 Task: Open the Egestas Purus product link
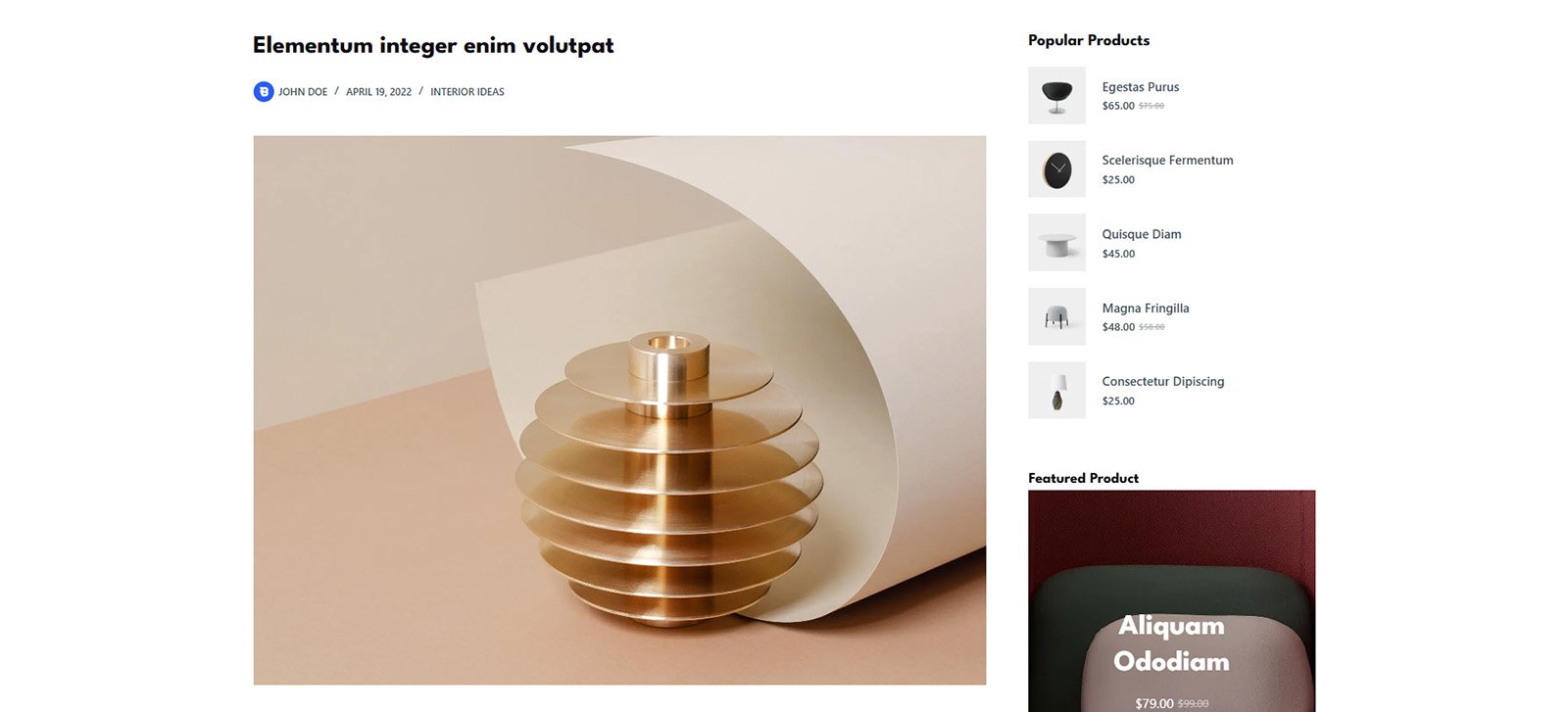[x=1141, y=87]
